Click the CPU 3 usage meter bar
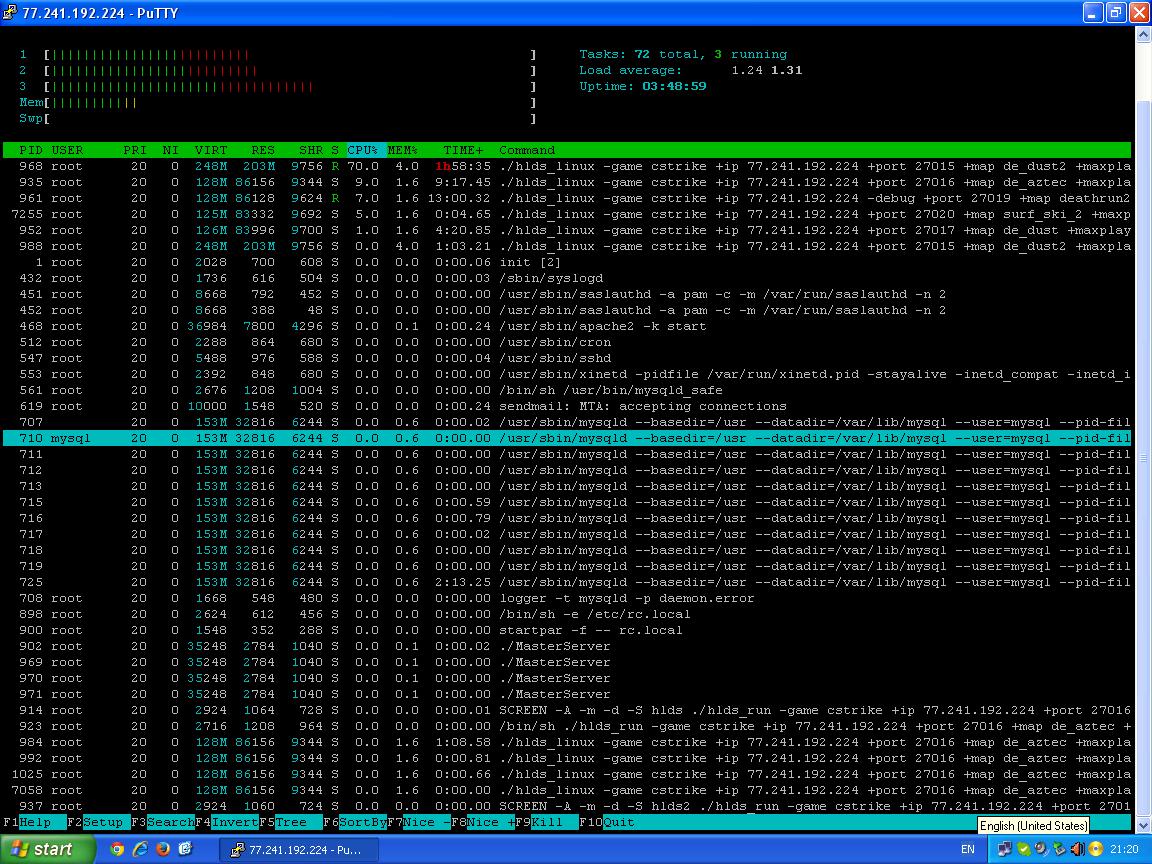 [x=290, y=87]
